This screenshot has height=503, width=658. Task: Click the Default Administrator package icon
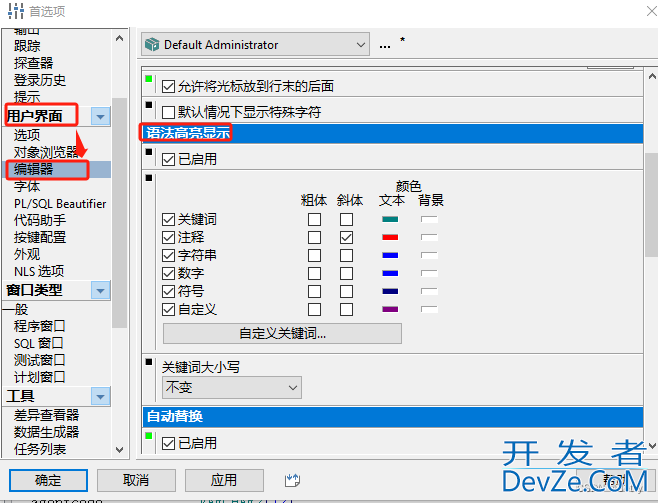click(x=152, y=44)
